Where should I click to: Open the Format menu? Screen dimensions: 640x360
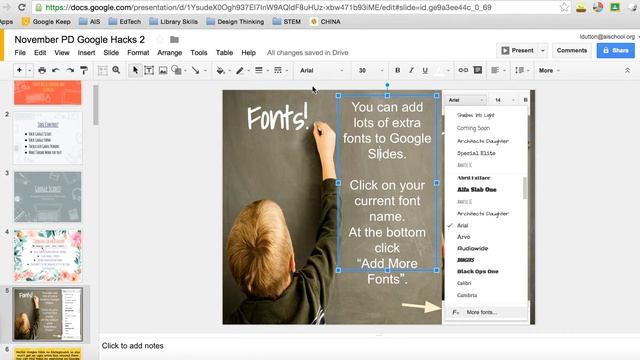138,53
